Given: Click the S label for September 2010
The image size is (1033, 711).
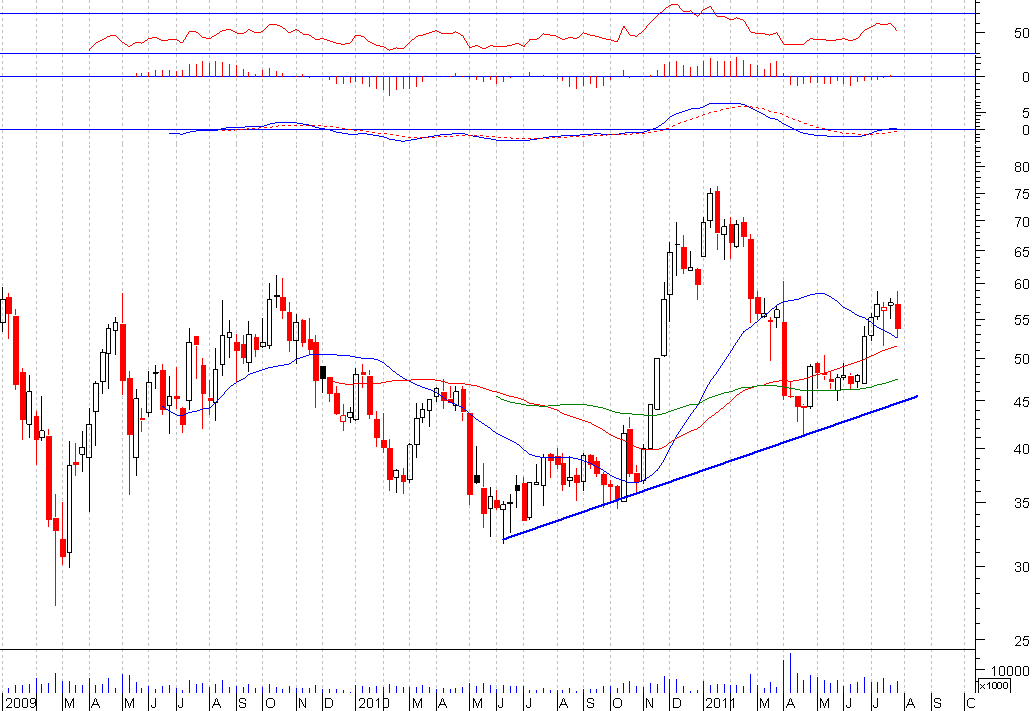Looking at the screenshot, I should click(590, 703).
